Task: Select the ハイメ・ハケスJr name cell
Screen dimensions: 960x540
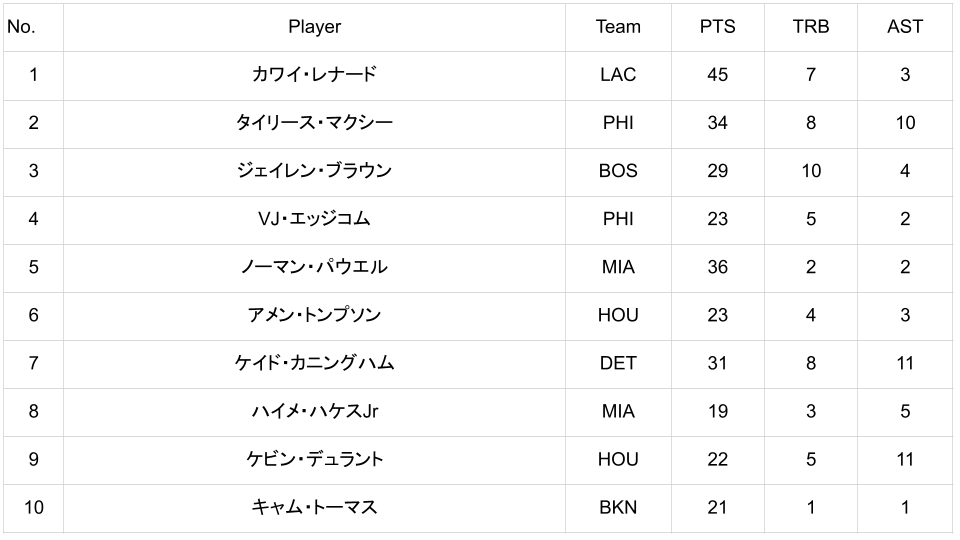Action: pos(314,411)
